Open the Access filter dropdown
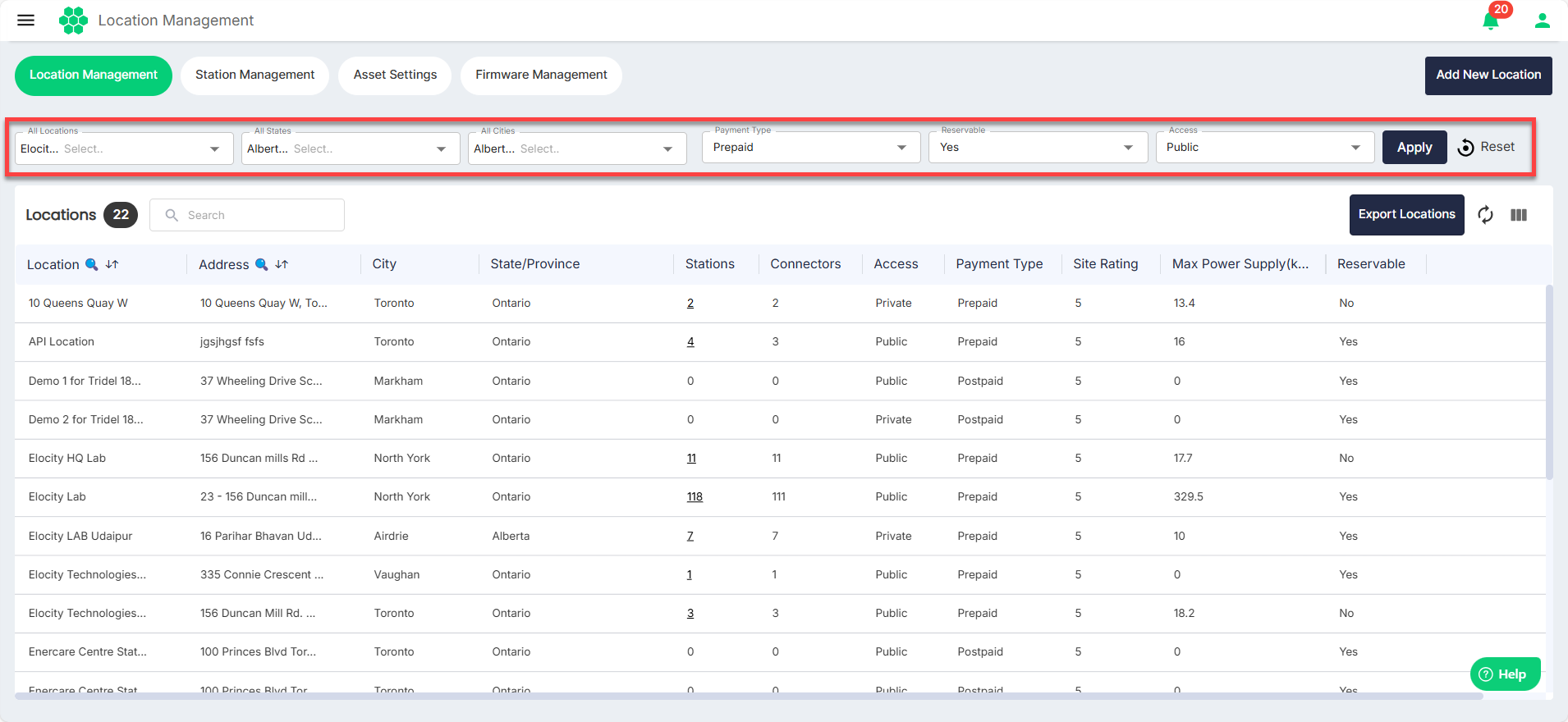1568x722 pixels. [x=1265, y=148]
